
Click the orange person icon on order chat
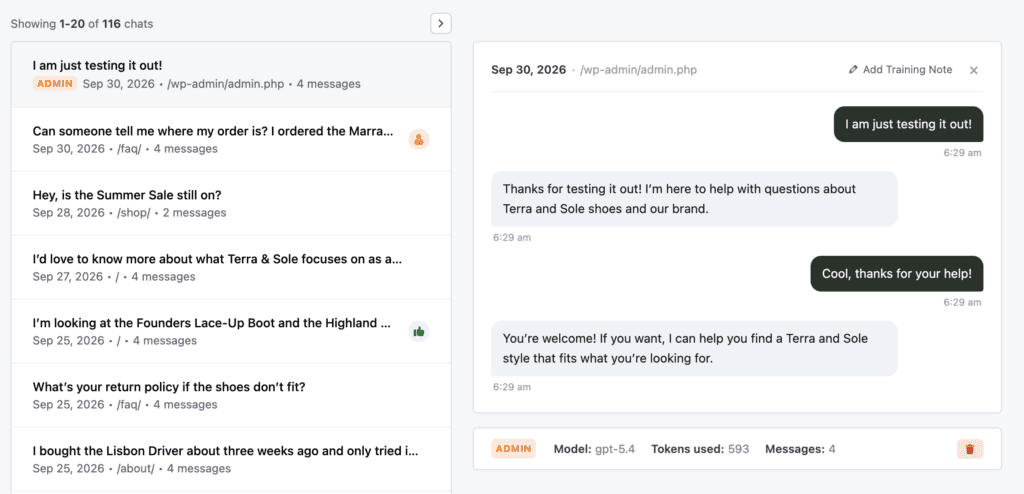[419, 139]
